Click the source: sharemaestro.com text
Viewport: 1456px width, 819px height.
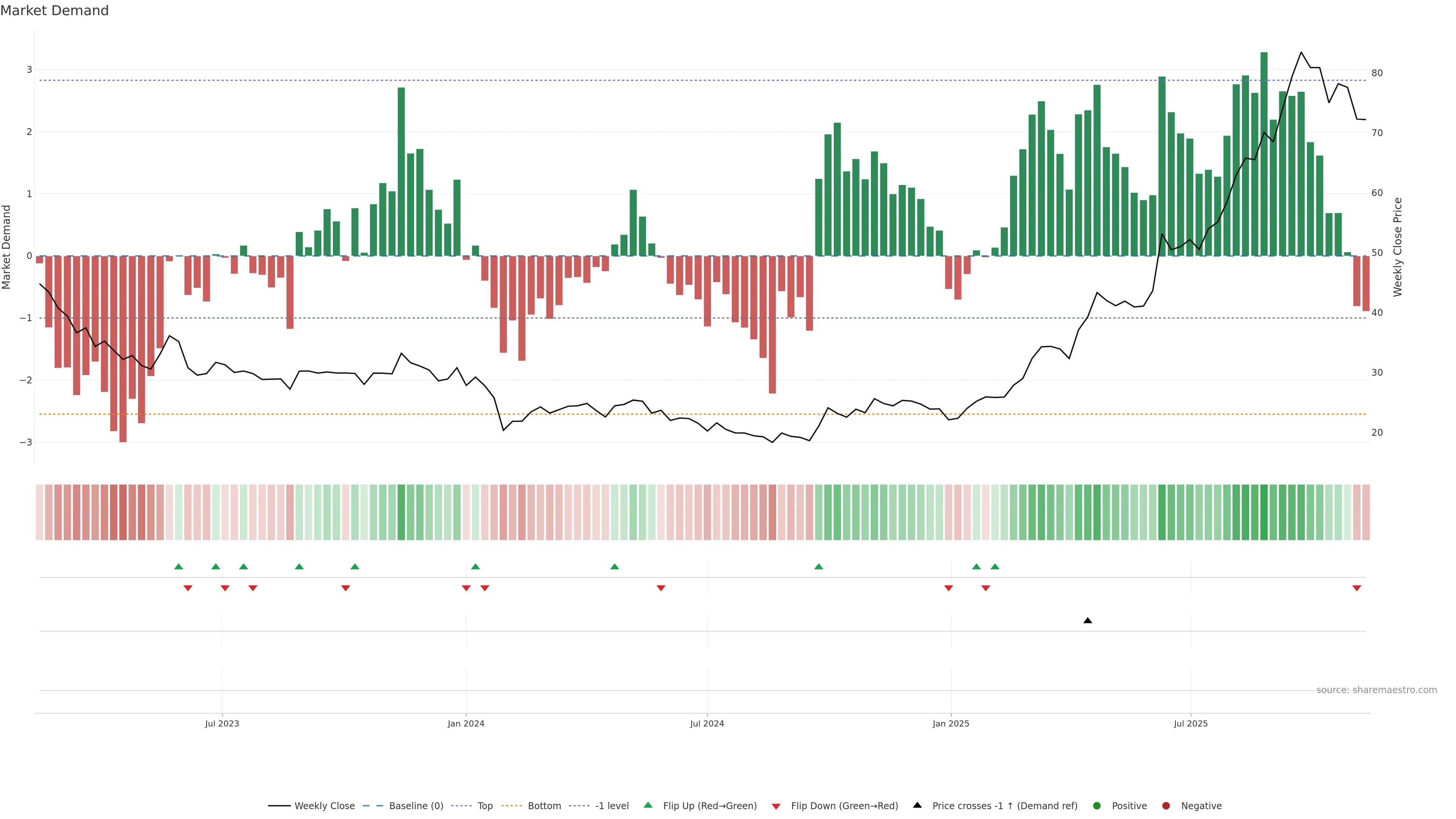1376,690
